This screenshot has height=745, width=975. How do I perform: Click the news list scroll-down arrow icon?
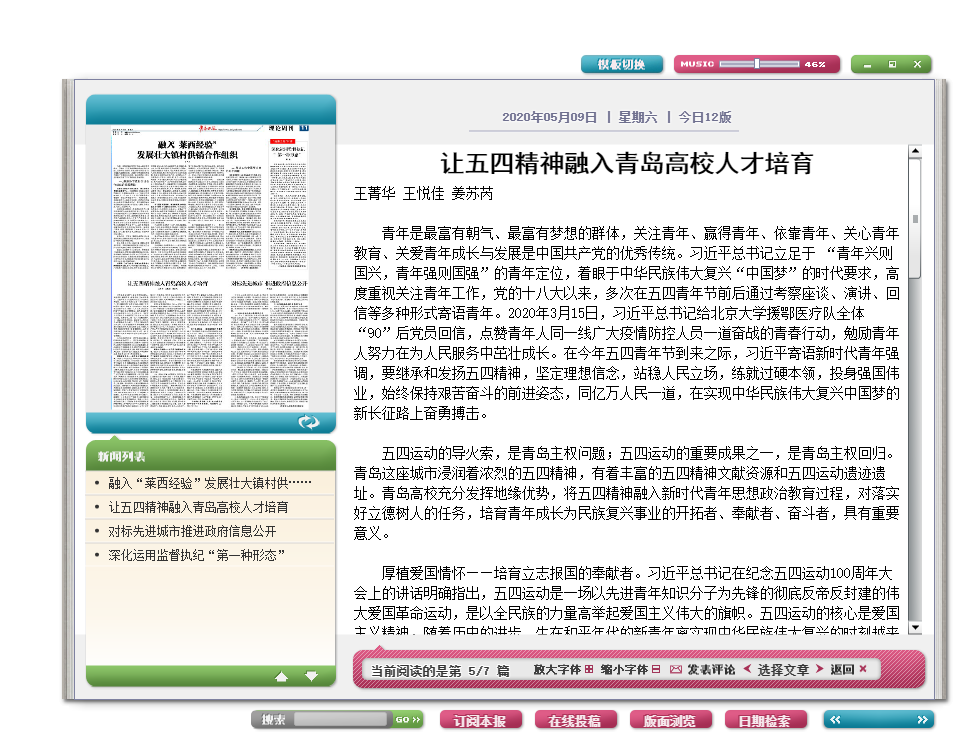click(x=311, y=677)
